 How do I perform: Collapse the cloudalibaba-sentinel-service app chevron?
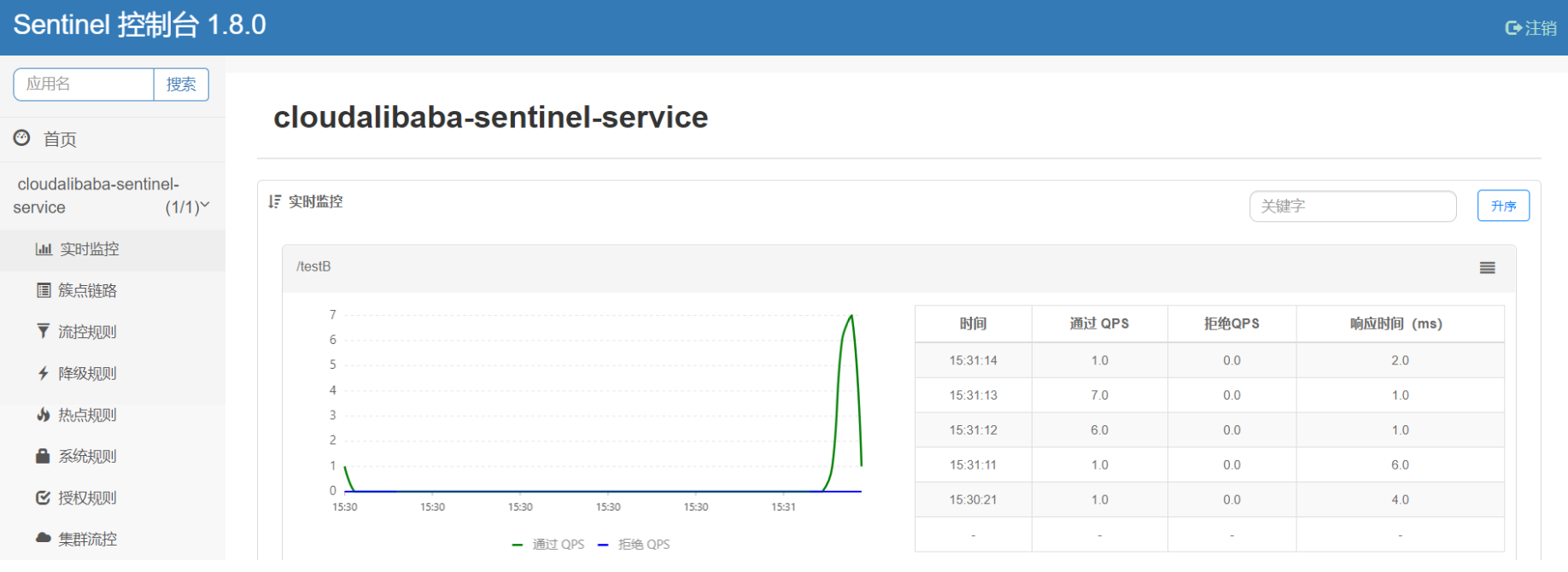tap(205, 206)
